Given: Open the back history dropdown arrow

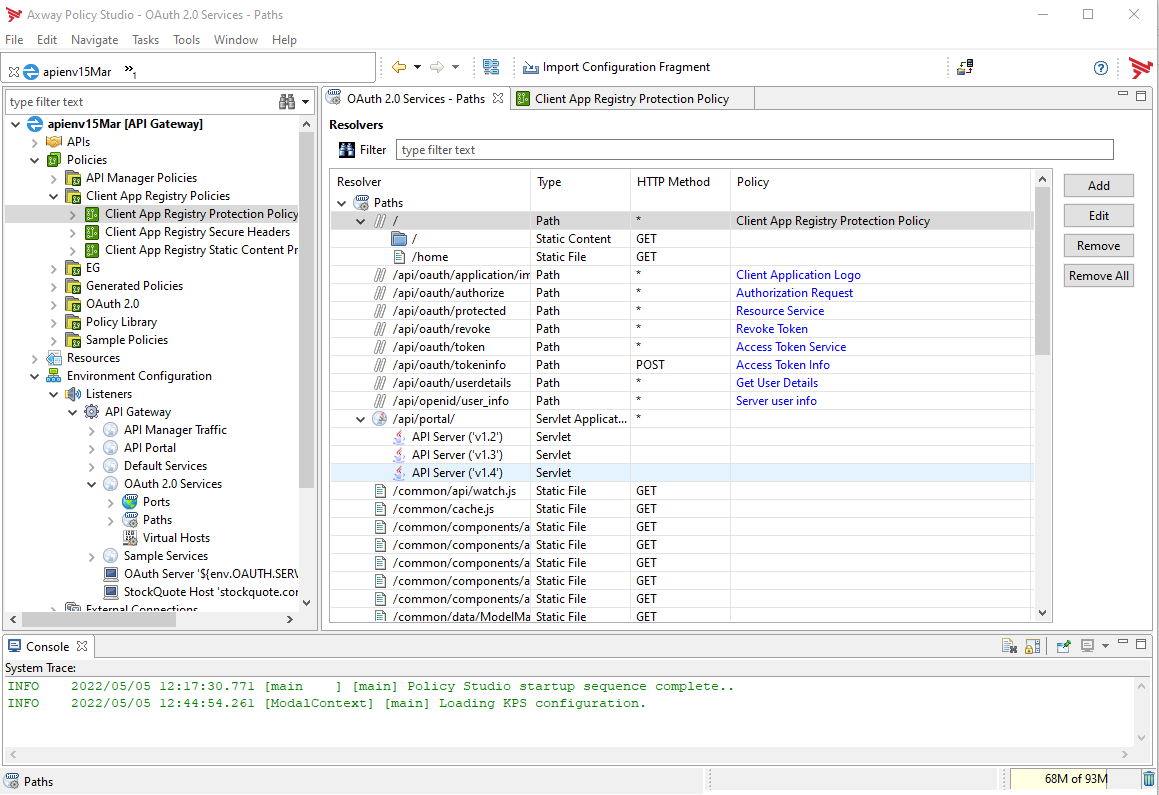Looking at the screenshot, I should pyautogui.click(x=418, y=67).
